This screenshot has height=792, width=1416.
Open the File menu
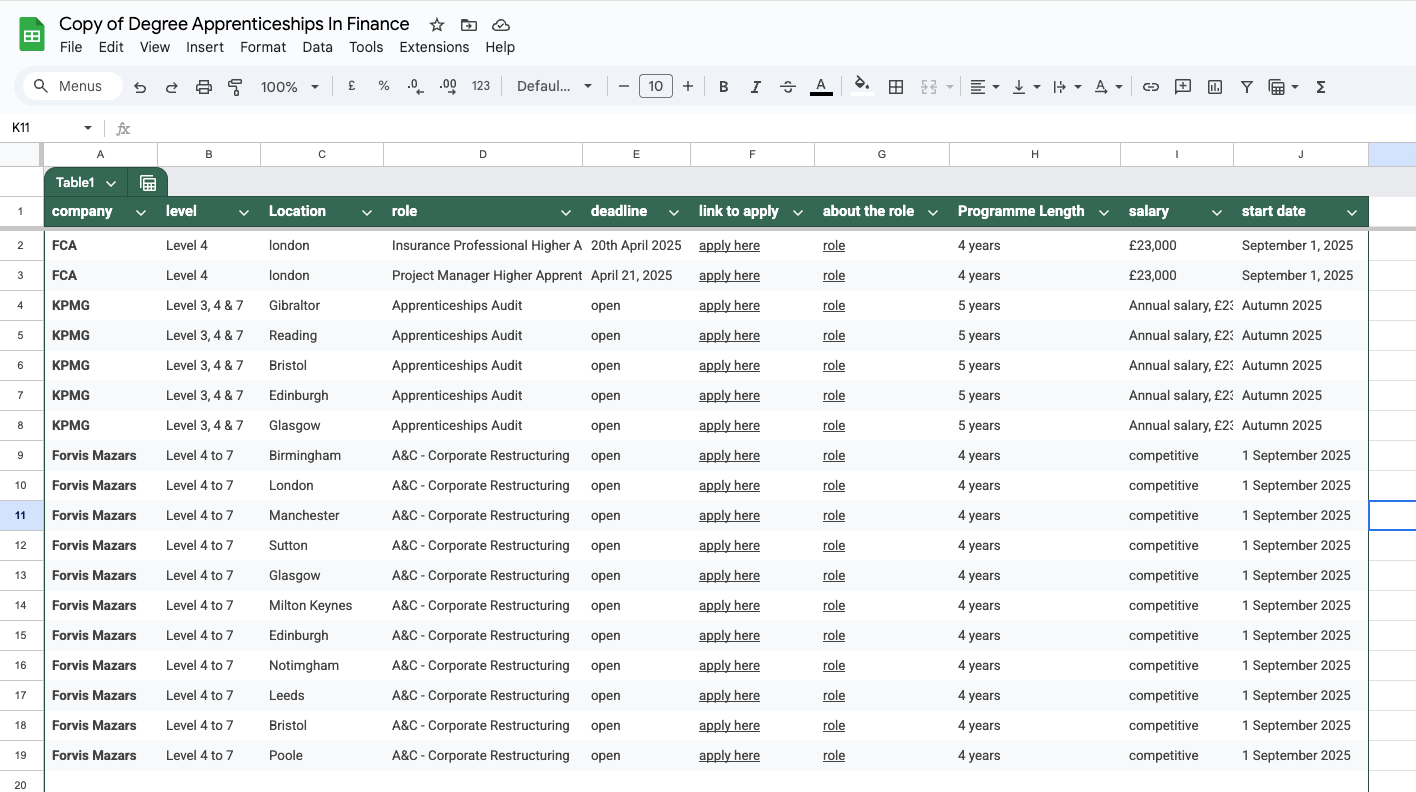pyautogui.click(x=71, y=47)
